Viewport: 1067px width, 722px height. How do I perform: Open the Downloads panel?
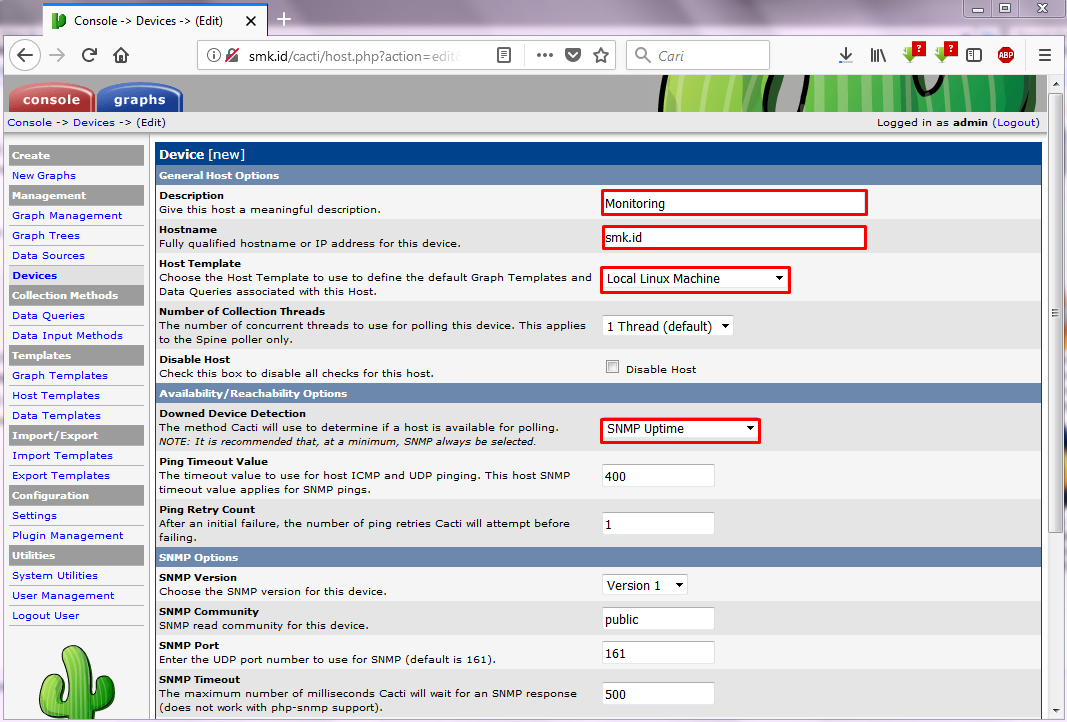pyautogui.click(x=845, y=55)
